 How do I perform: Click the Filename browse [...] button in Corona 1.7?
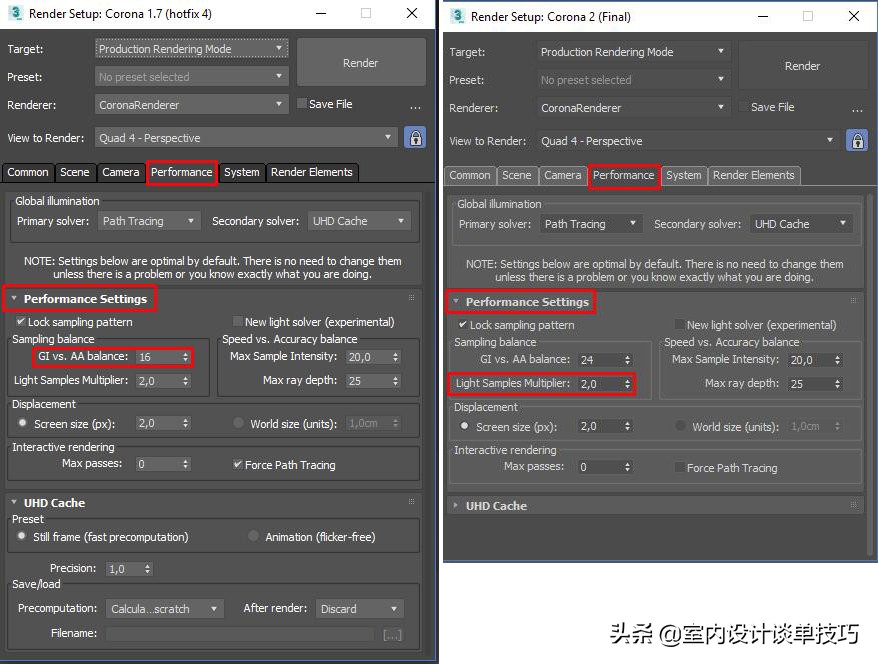point(393,635)
